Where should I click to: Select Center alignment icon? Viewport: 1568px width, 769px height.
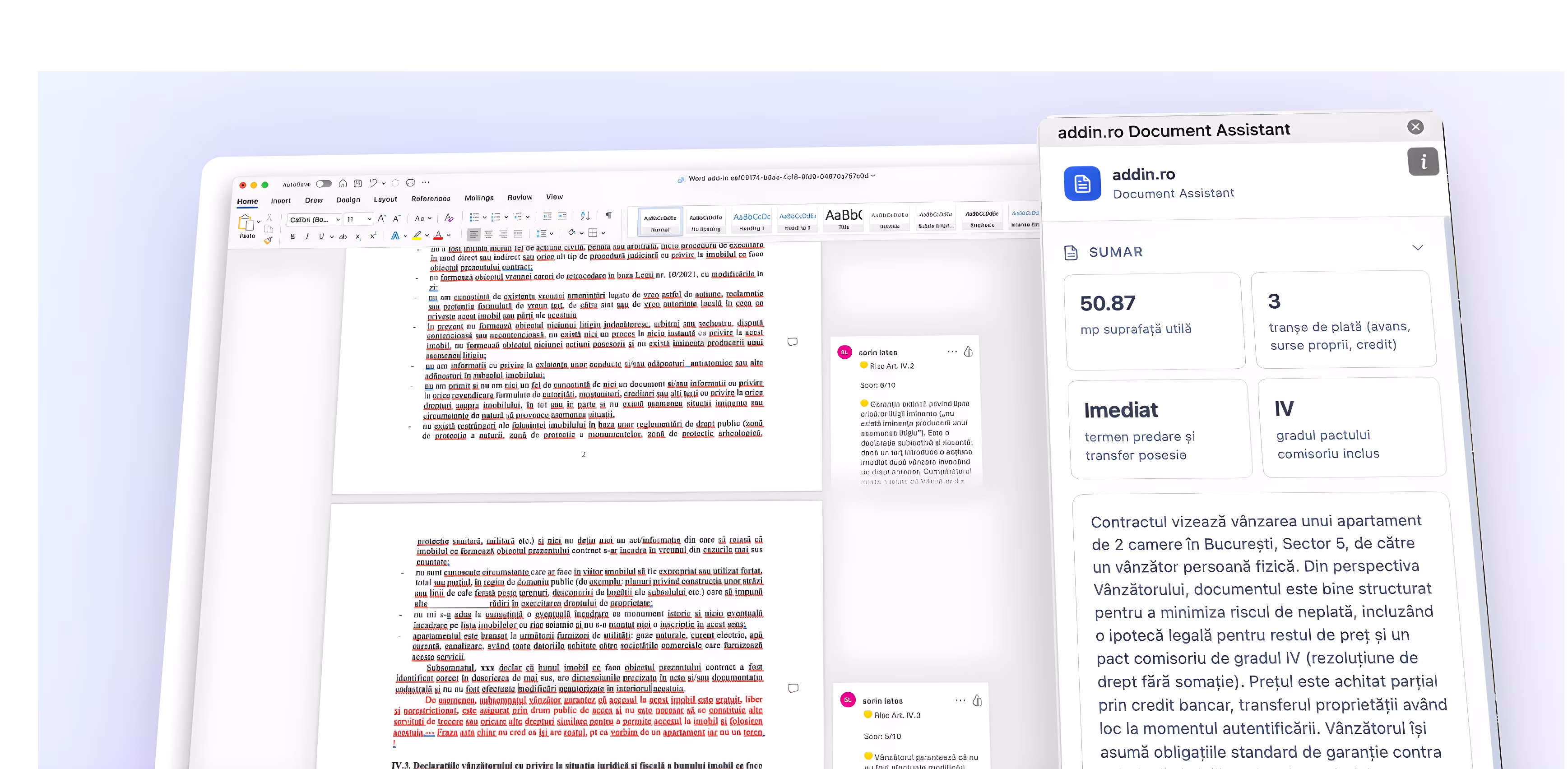click(489, 234)
